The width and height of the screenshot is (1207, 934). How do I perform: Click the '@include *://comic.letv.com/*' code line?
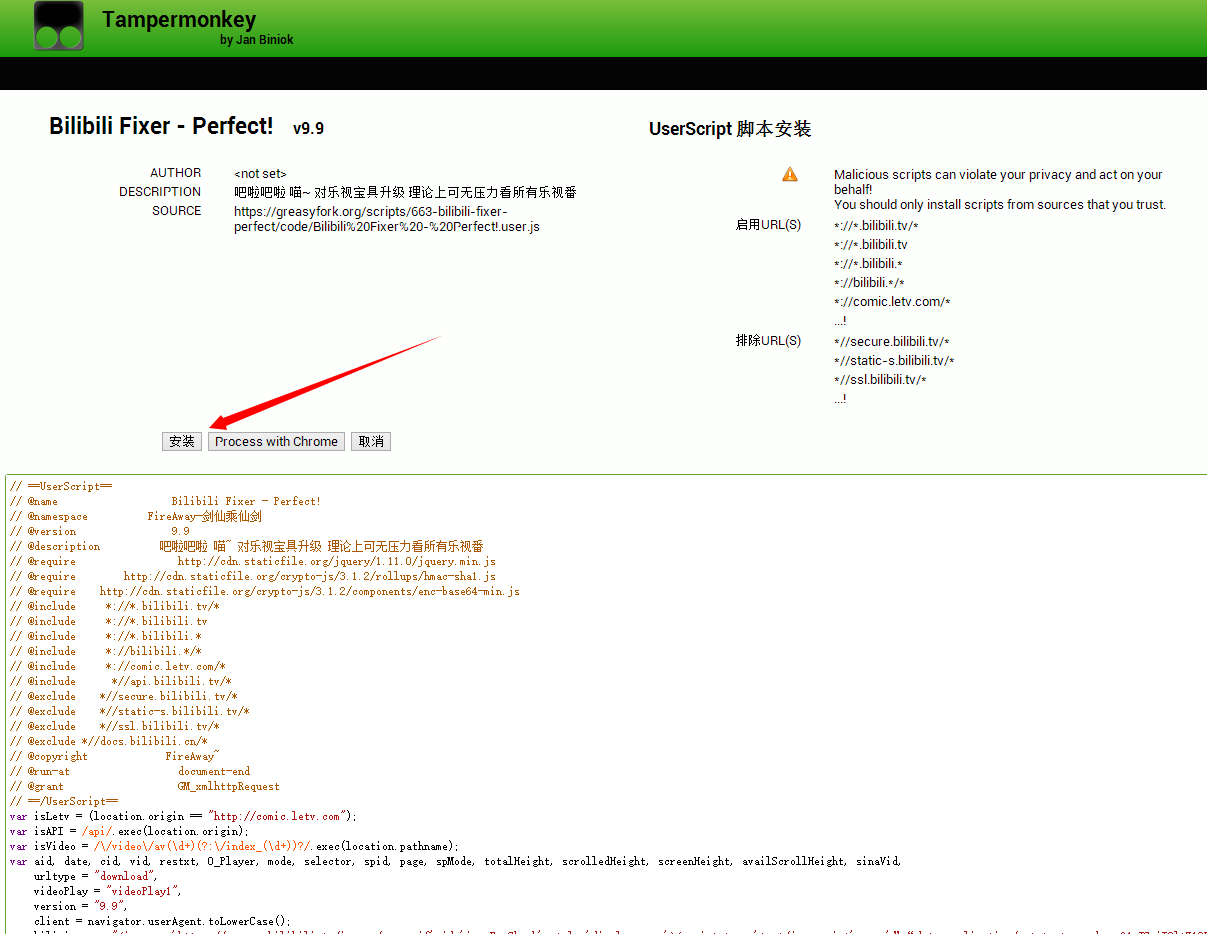point(118,666)
